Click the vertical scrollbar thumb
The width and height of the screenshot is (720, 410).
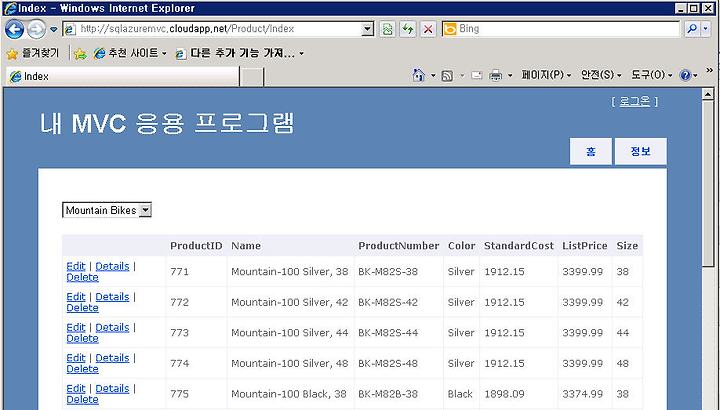point(708,183)
